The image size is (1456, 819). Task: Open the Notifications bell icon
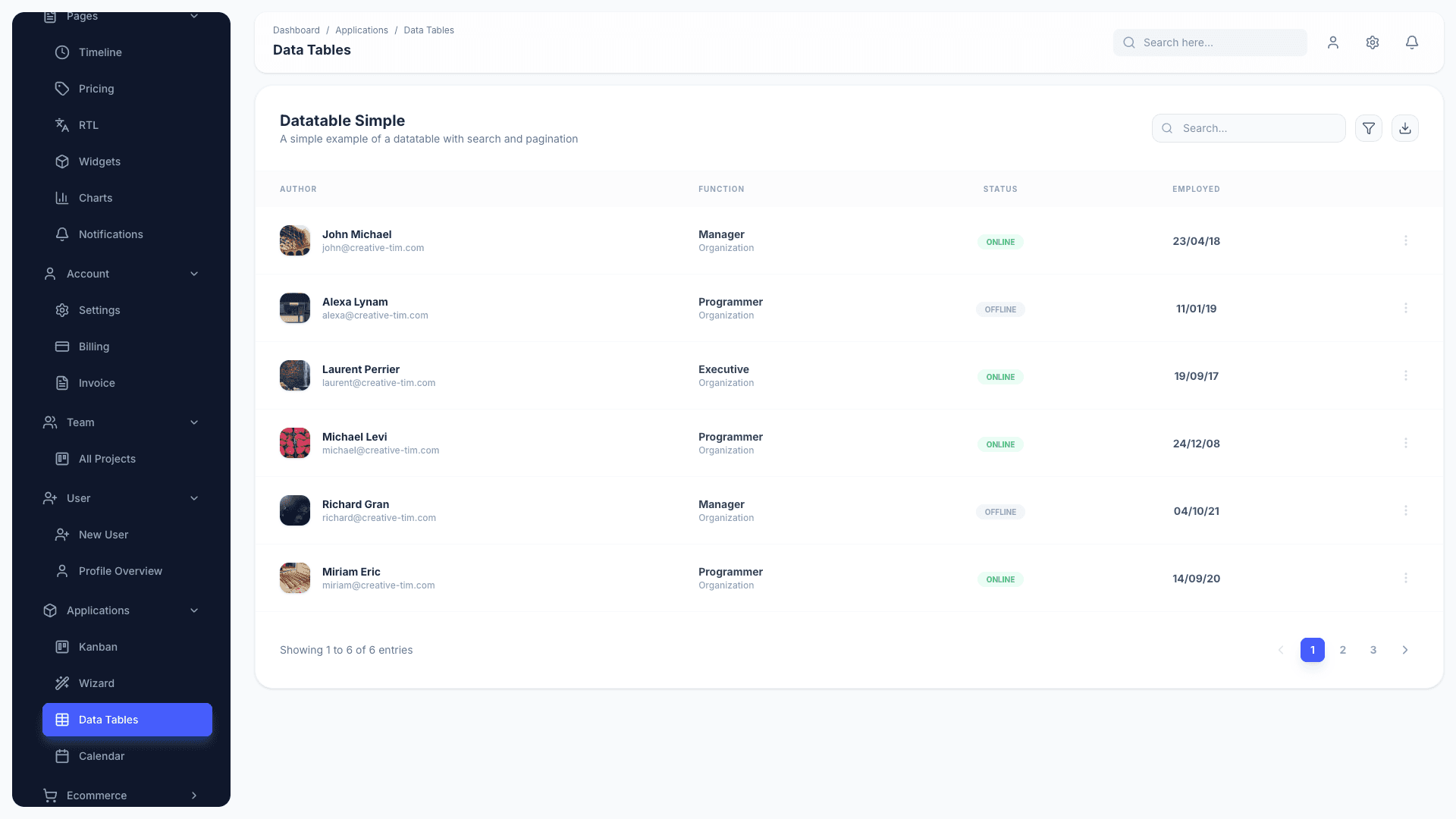1412,42
